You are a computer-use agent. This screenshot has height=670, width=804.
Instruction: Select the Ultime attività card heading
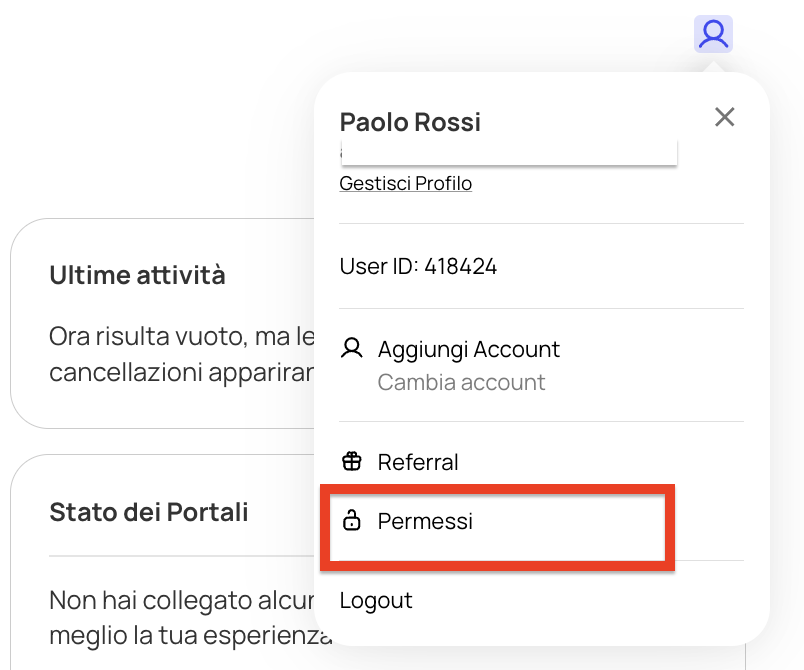click(x=137, y=275)
